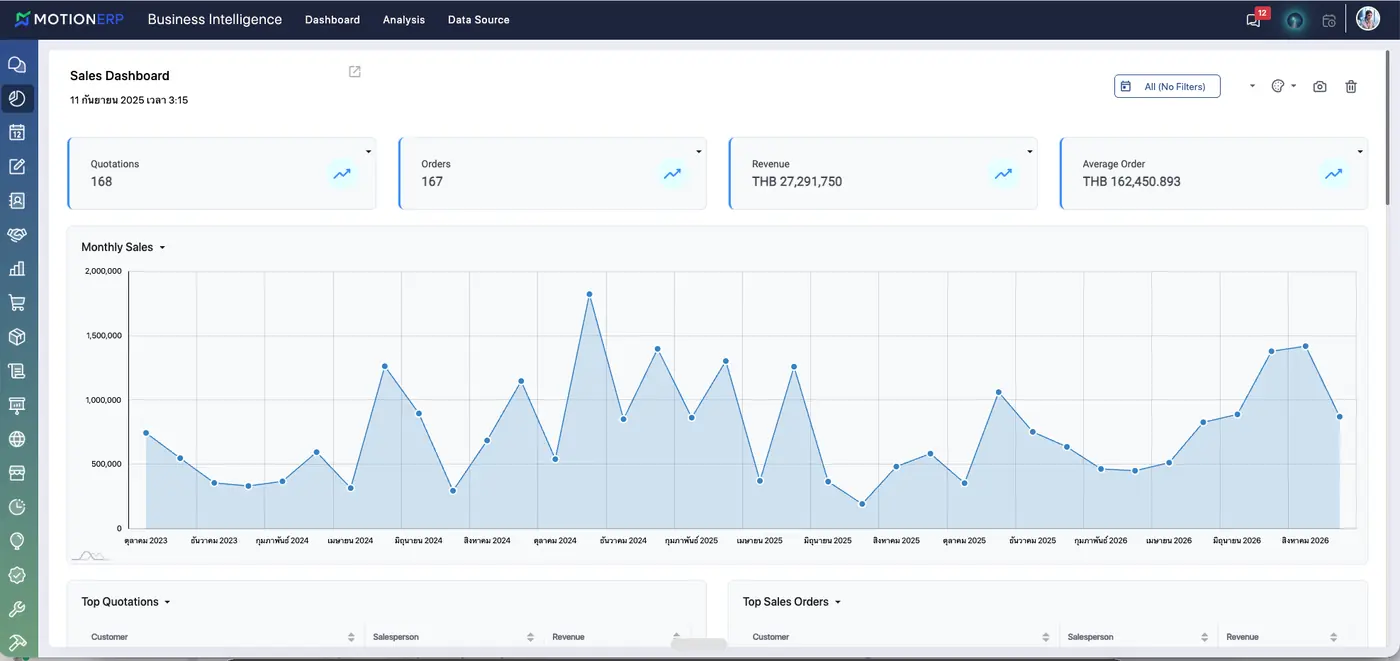
Task: Open the hammer tools sidebar icon
Action: coord(17,642)
